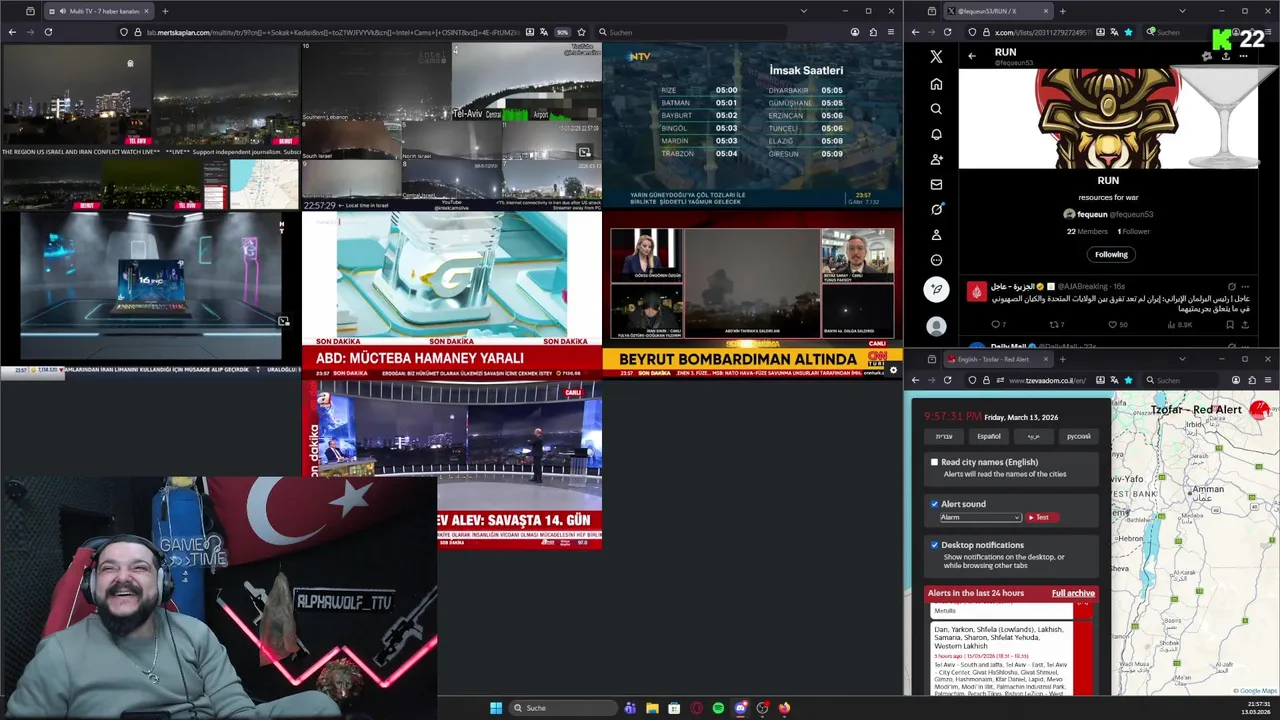Click the Amman label on Tzofar map
The width and height of the screenshot is (1280, 720).
tap(1207, 490)
